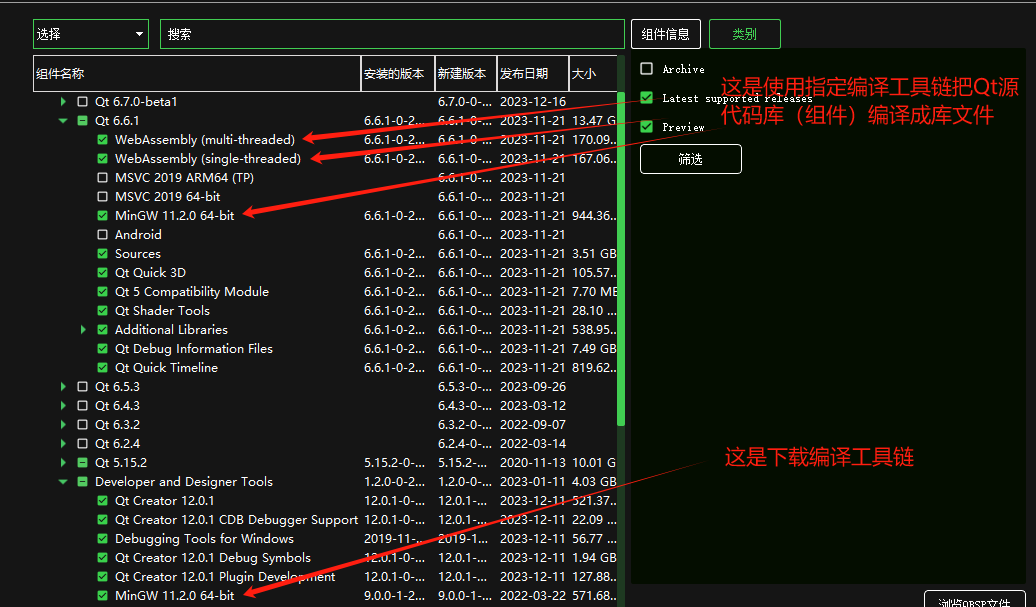Click the 搜索 search field
The height and width of the screenshot is (607, 1036).
tap(392, 34)
